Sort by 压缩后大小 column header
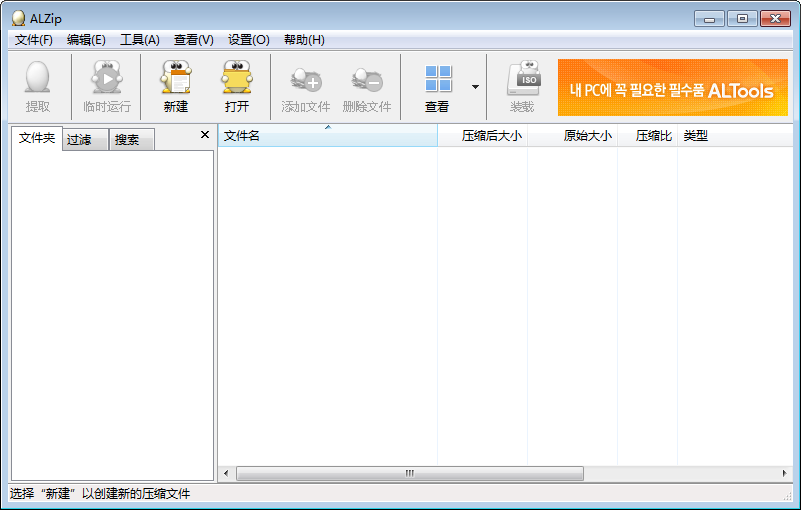Image resolution: width=801 pixels, height=510 pixels. pos(484,136)
